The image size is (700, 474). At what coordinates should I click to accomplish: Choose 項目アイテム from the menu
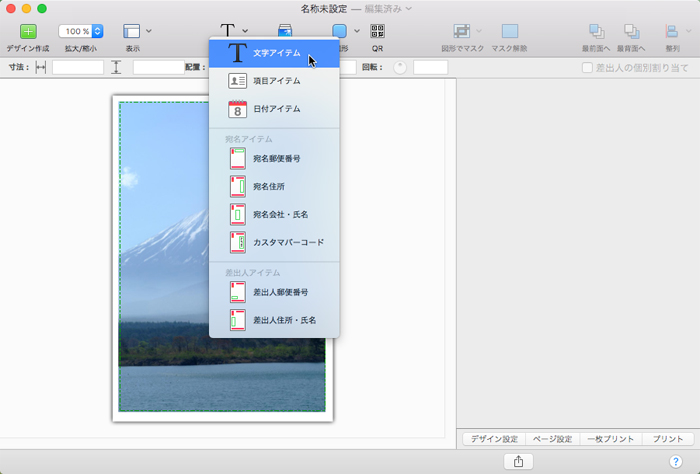click(x=275, y=81)
